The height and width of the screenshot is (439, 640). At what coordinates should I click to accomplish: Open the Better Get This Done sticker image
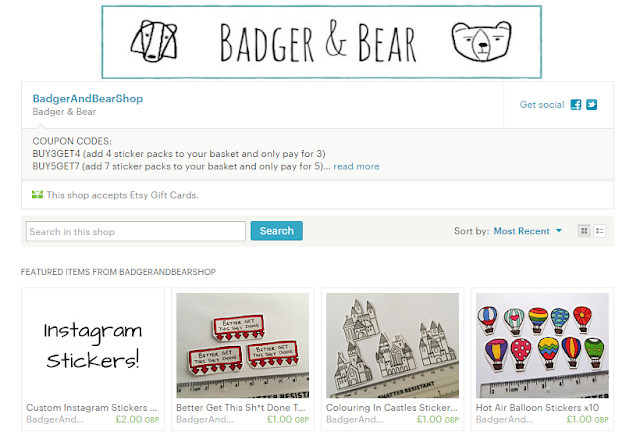pyautogui.click(x=242, y=345)
